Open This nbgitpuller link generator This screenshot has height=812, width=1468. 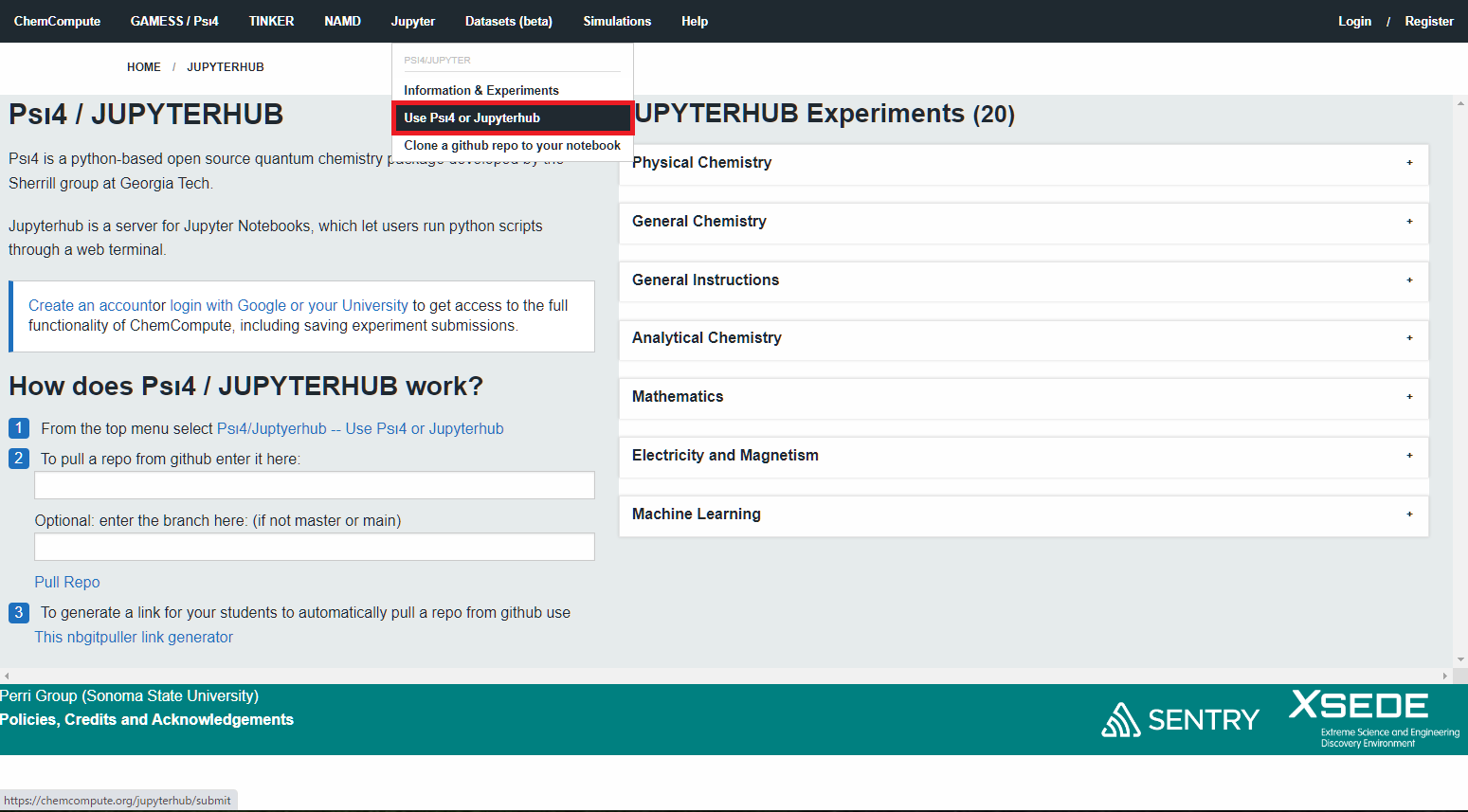(x=134, y=637)
